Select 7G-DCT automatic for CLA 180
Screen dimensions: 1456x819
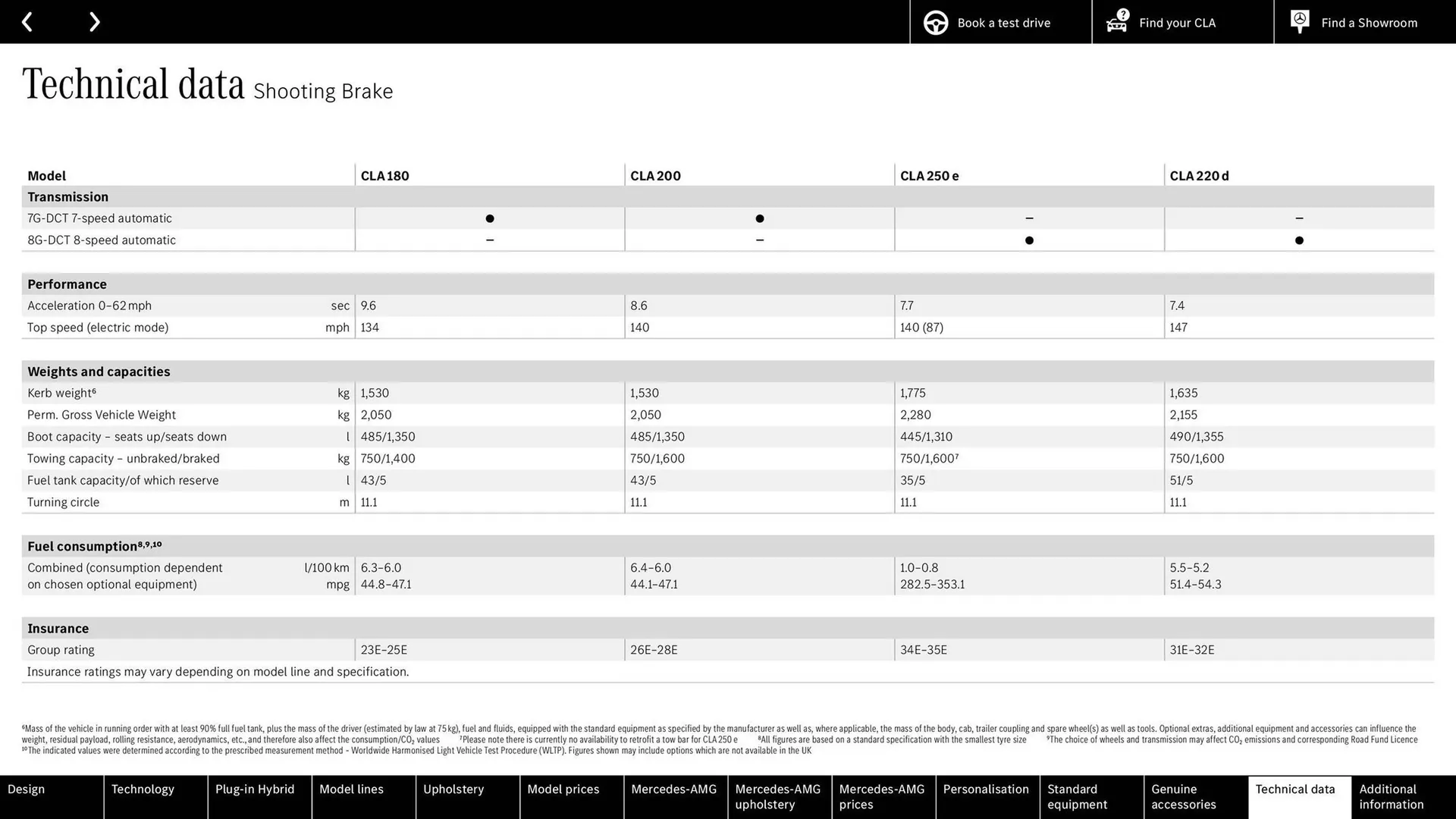point(490,218)
